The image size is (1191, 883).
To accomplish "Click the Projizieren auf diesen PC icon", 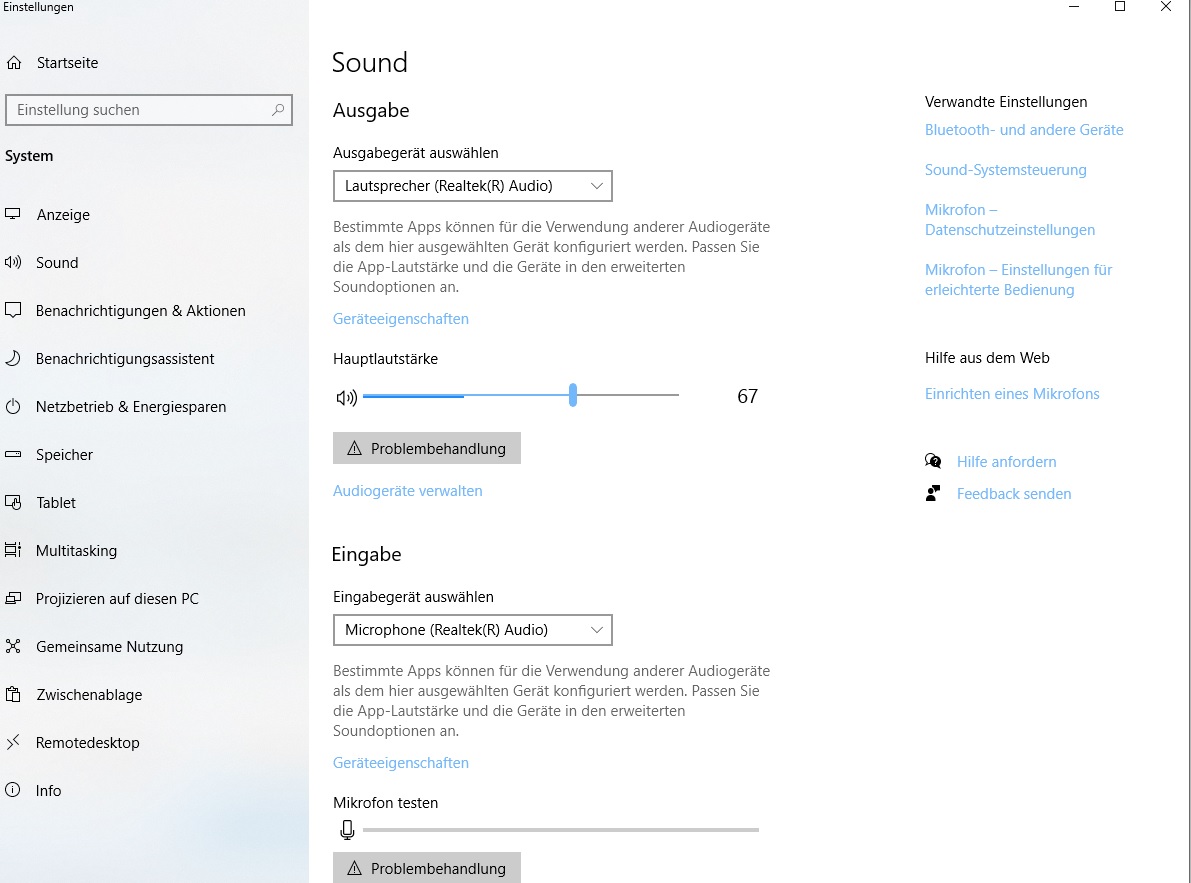I will [x=13, y=598].
